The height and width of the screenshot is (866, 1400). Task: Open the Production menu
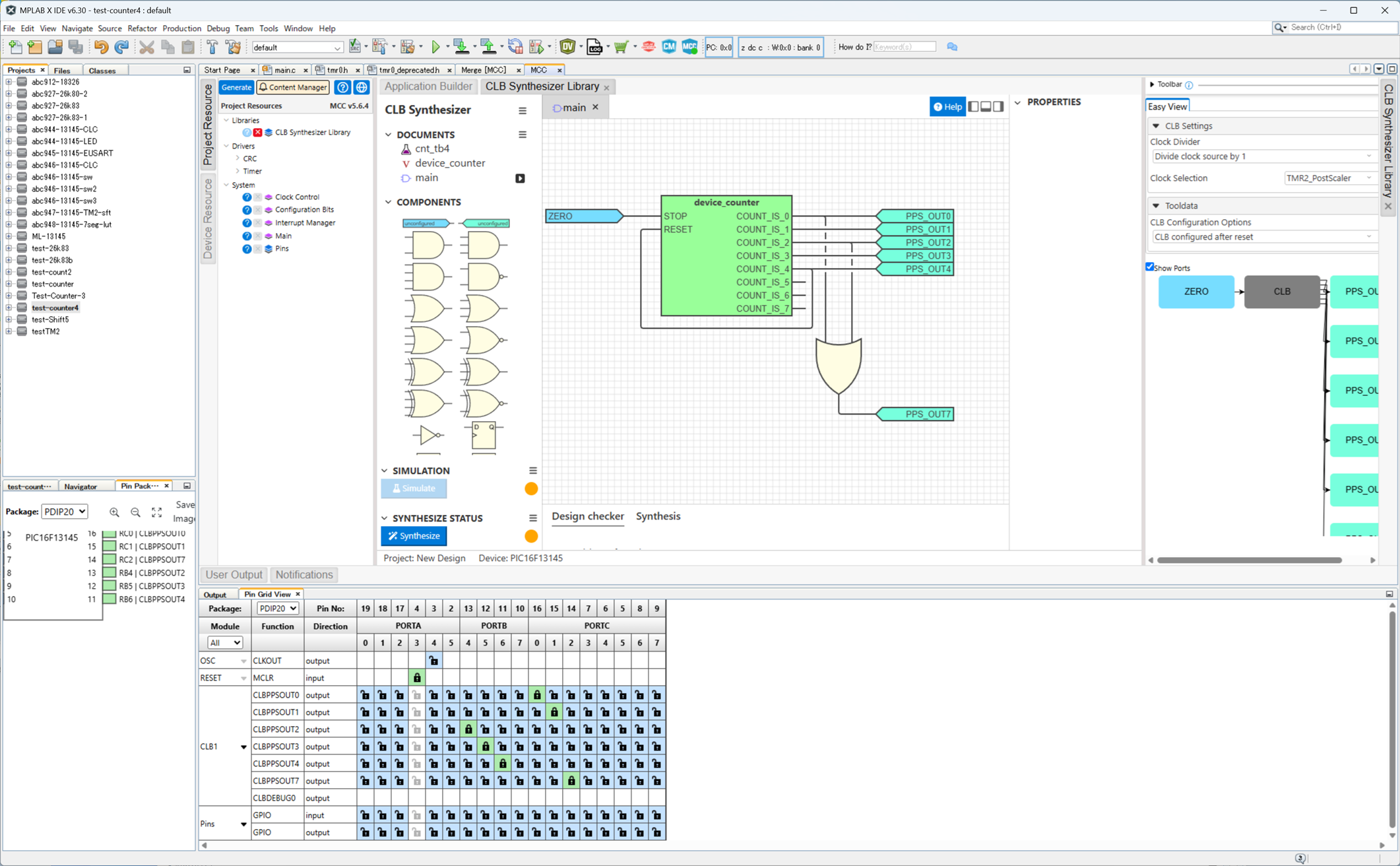coord(181,28)
